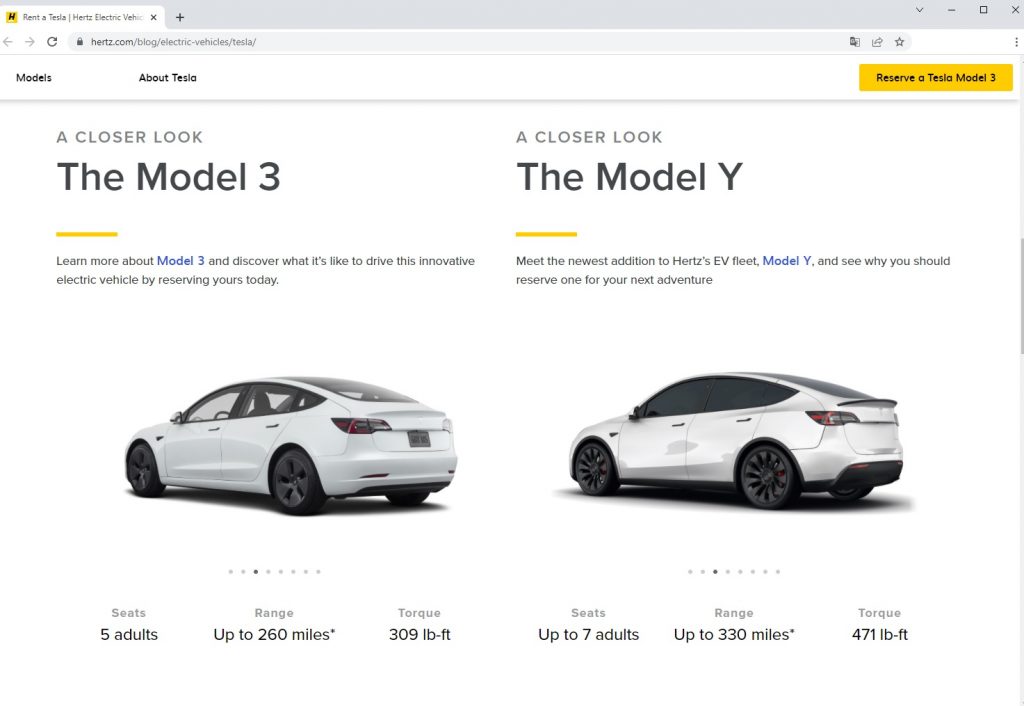Viewport: 1024px width, 706px height.
Task: Reload the Hertz page
Action: point(52,42)
